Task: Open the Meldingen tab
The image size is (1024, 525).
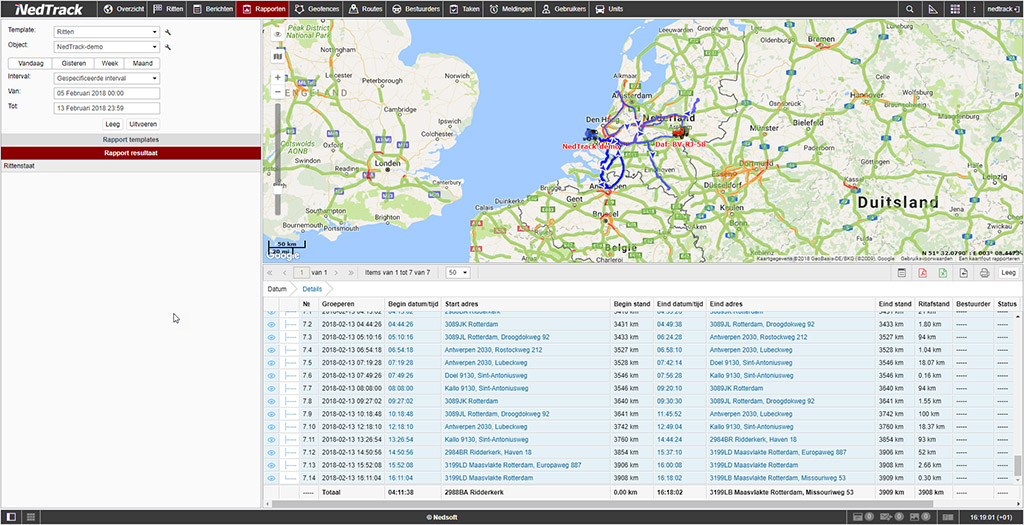Action: point(511,9)
